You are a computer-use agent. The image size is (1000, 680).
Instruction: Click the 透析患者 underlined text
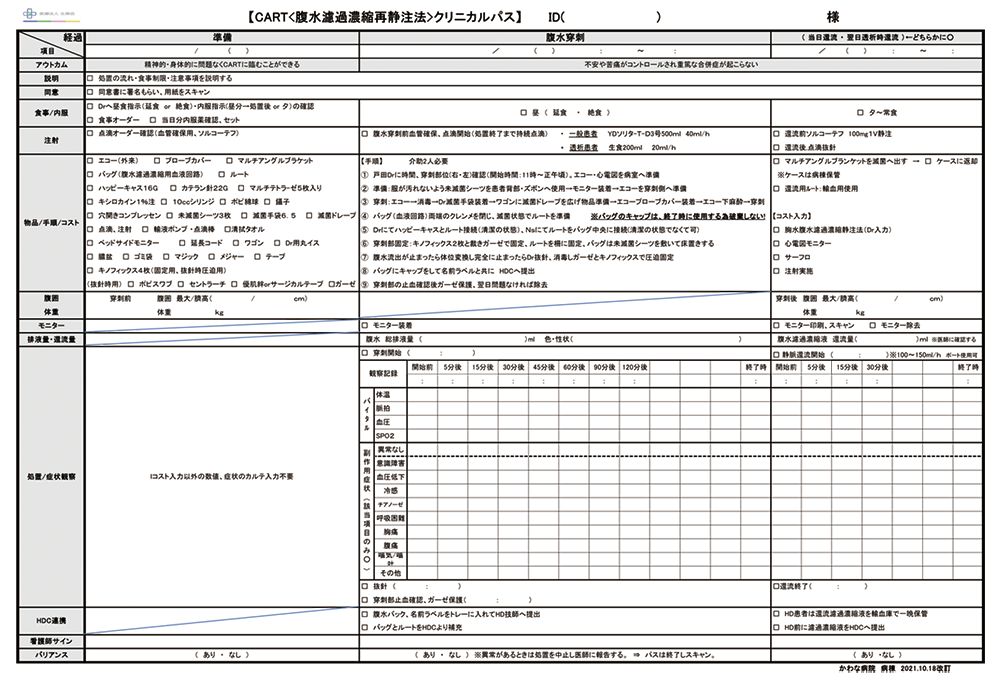click(x=583, y=147)
